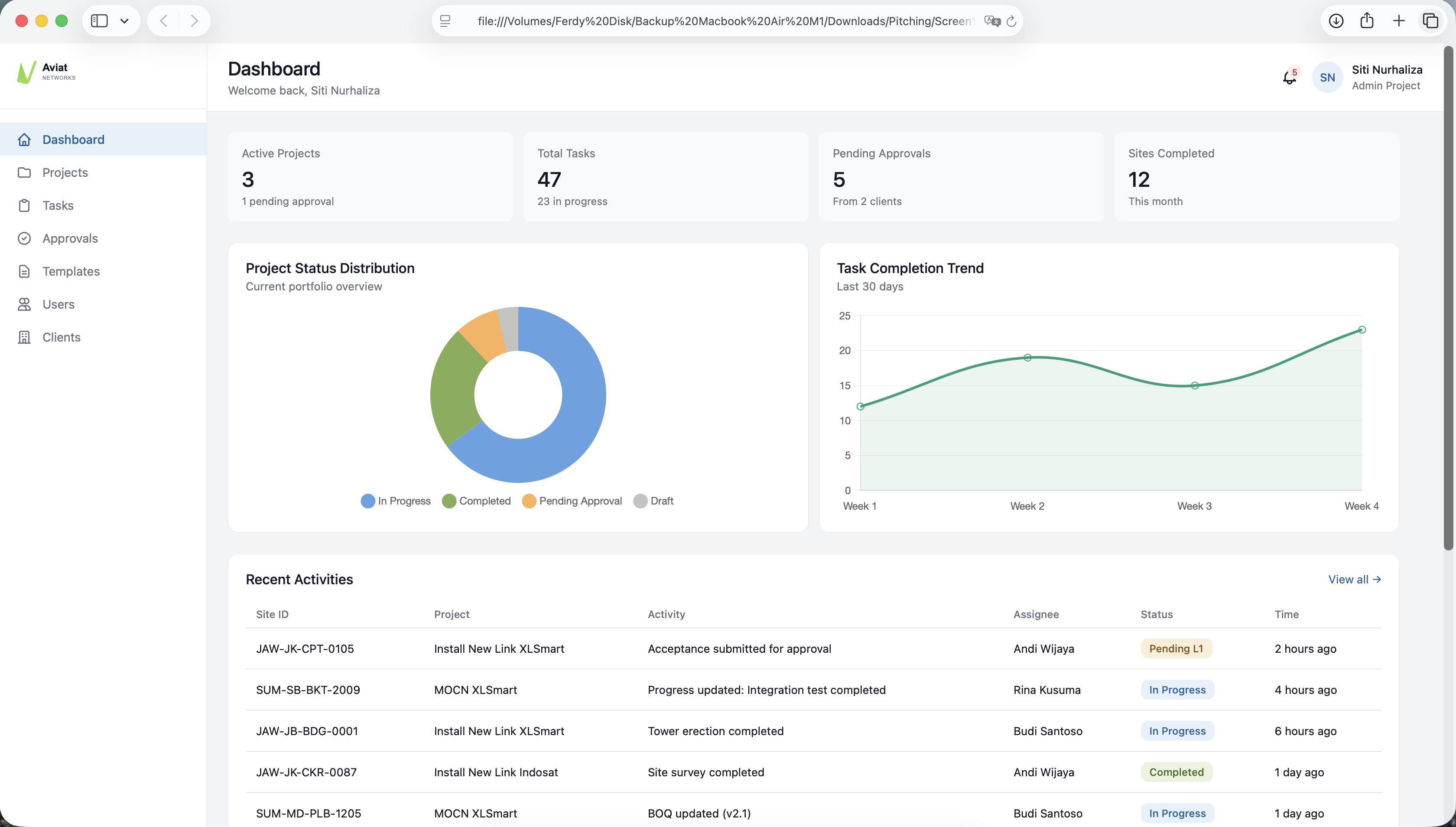
Task: Click the Week 2 data point on trend chart
Action: [x=1027, y=357]
